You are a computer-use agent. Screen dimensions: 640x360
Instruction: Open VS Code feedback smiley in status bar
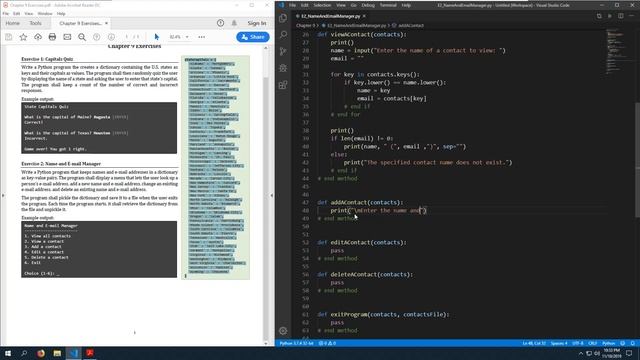coord(622,343)
